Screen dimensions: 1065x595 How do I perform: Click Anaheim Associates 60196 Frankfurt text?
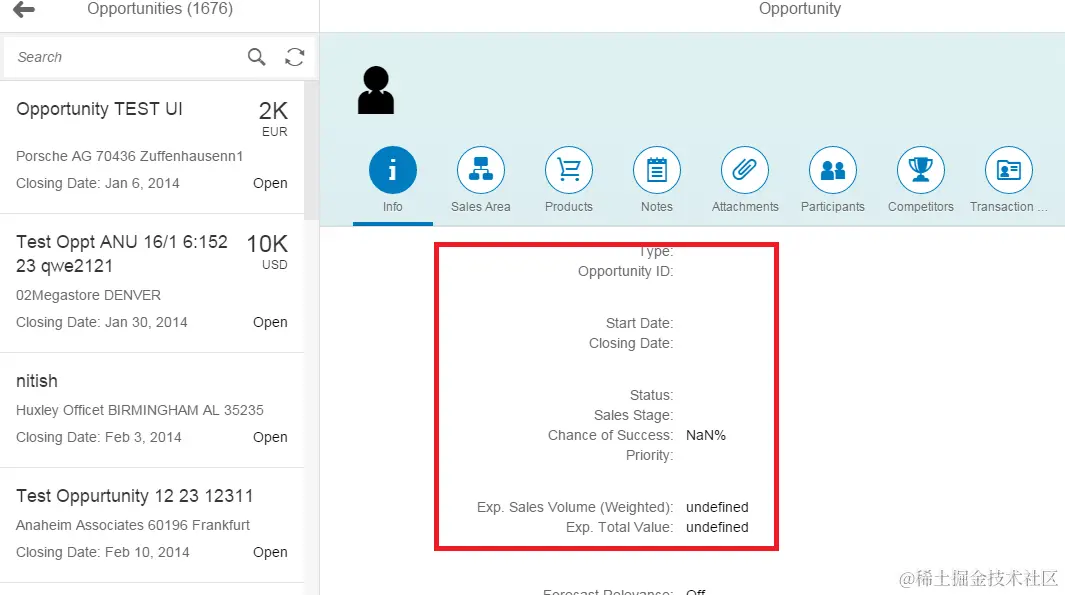[133, 525]
